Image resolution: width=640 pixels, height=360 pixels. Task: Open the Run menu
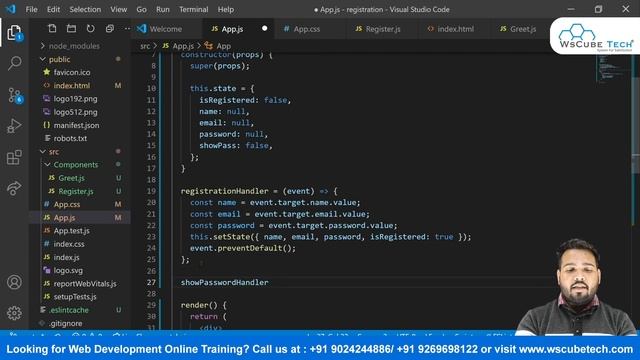(x=162, y=9)
